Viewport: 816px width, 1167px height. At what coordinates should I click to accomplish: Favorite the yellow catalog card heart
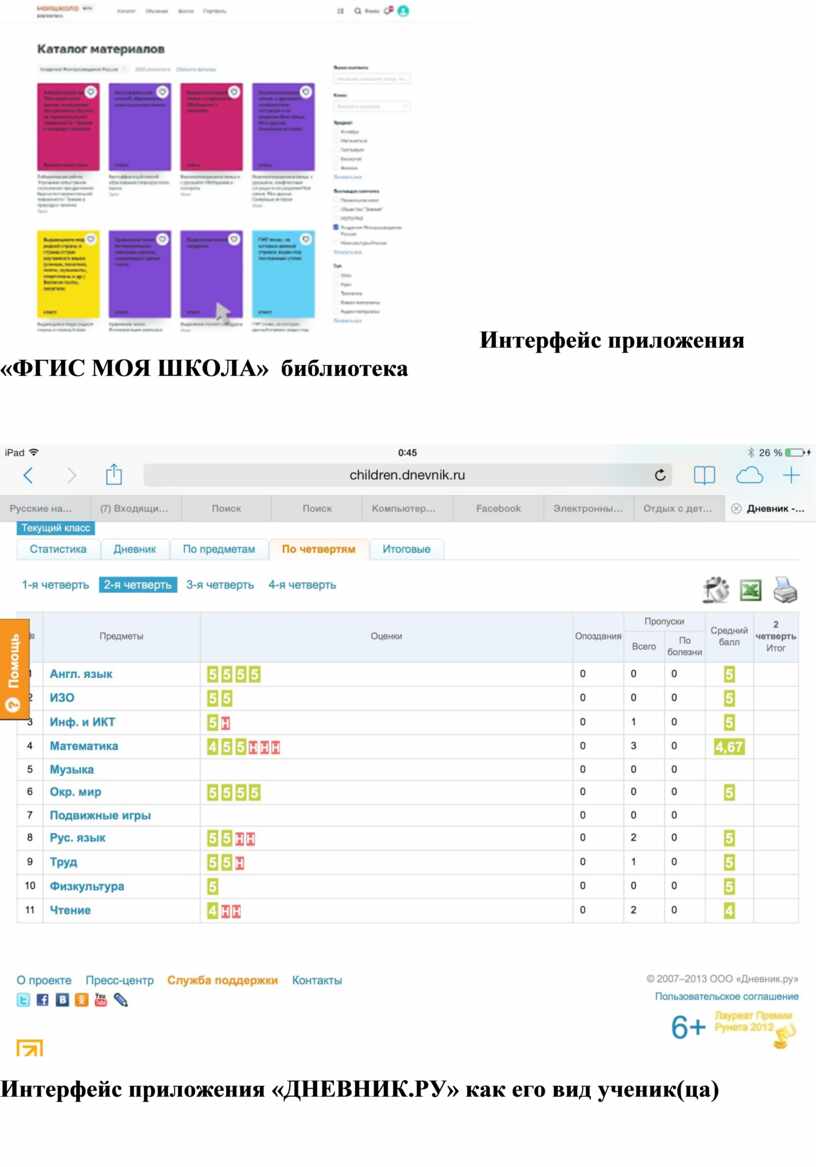90,239
